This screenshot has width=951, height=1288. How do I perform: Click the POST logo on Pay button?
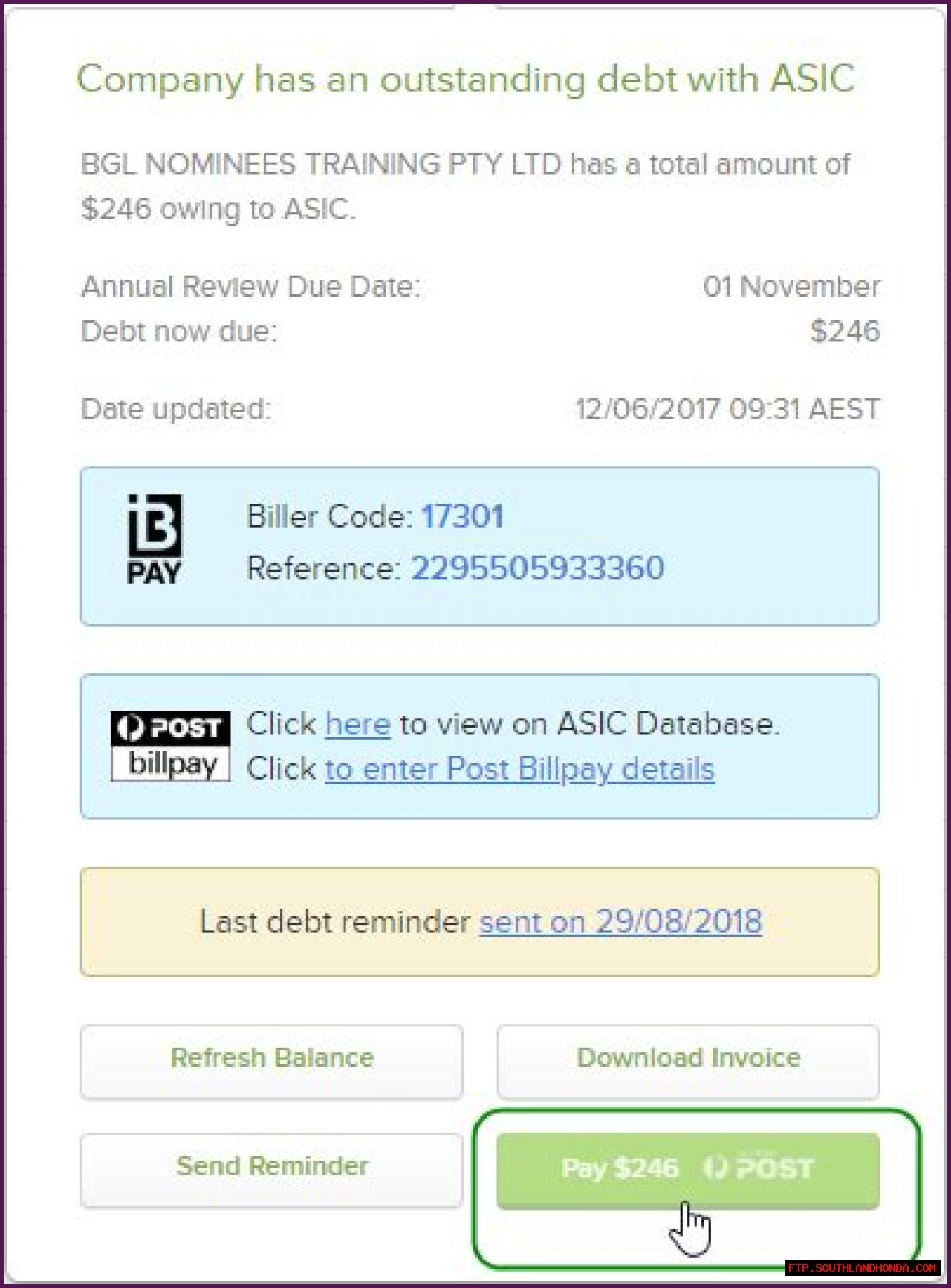tap(759, 1168)
